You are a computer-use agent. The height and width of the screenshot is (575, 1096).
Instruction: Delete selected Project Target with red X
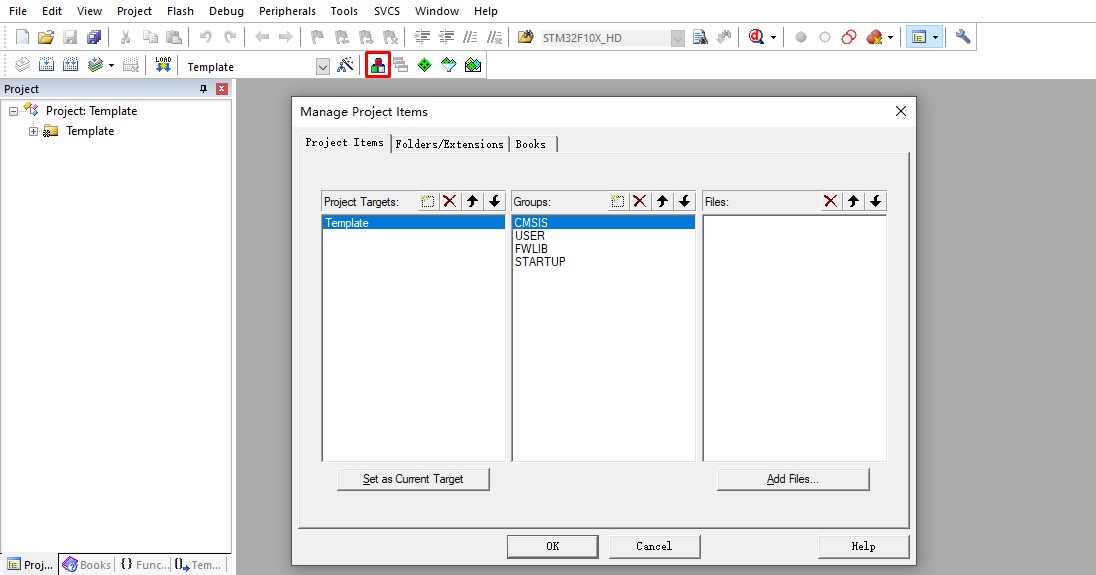click(449, 201)
